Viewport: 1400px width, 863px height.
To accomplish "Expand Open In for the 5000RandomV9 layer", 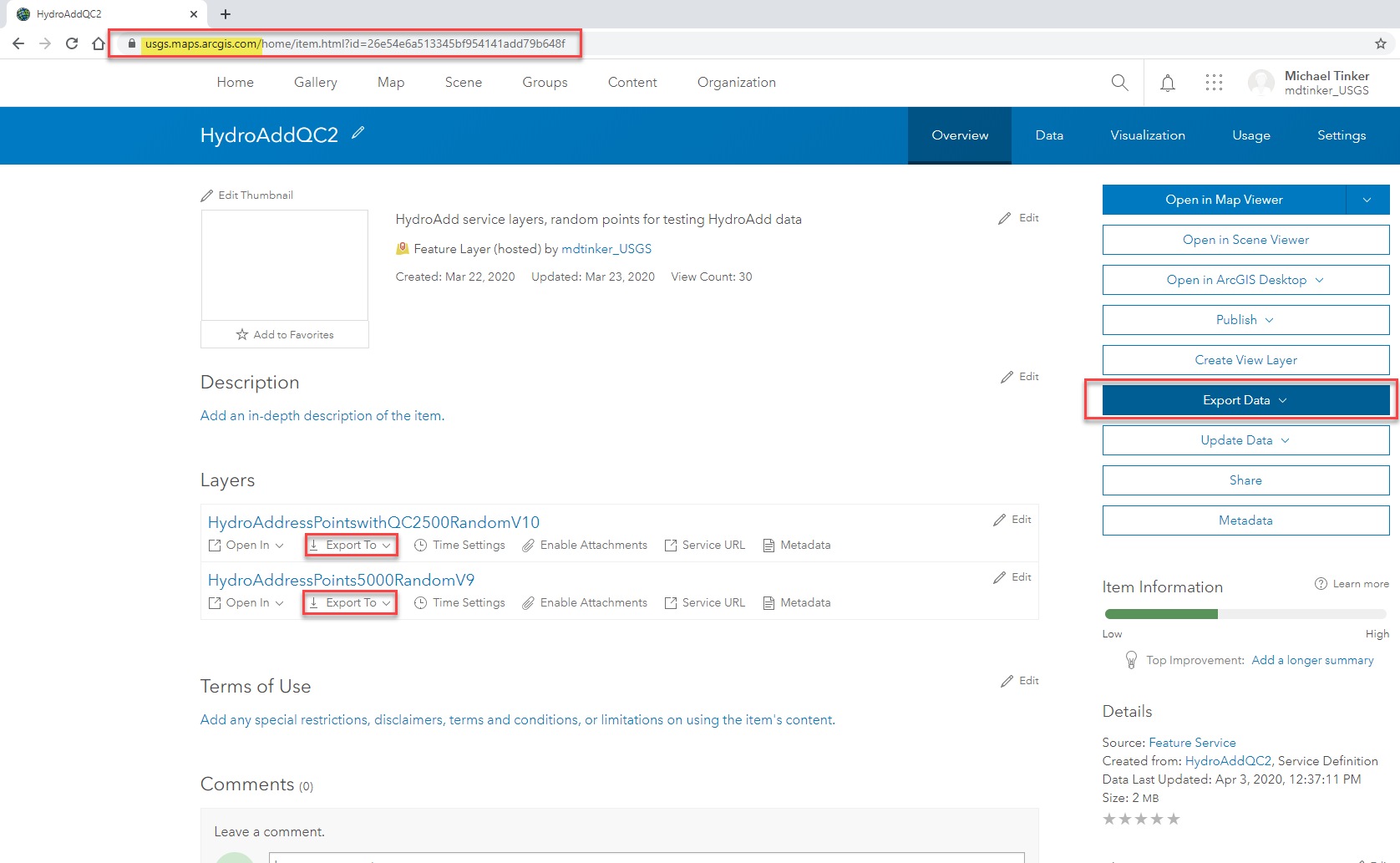I will pos(246,602).
